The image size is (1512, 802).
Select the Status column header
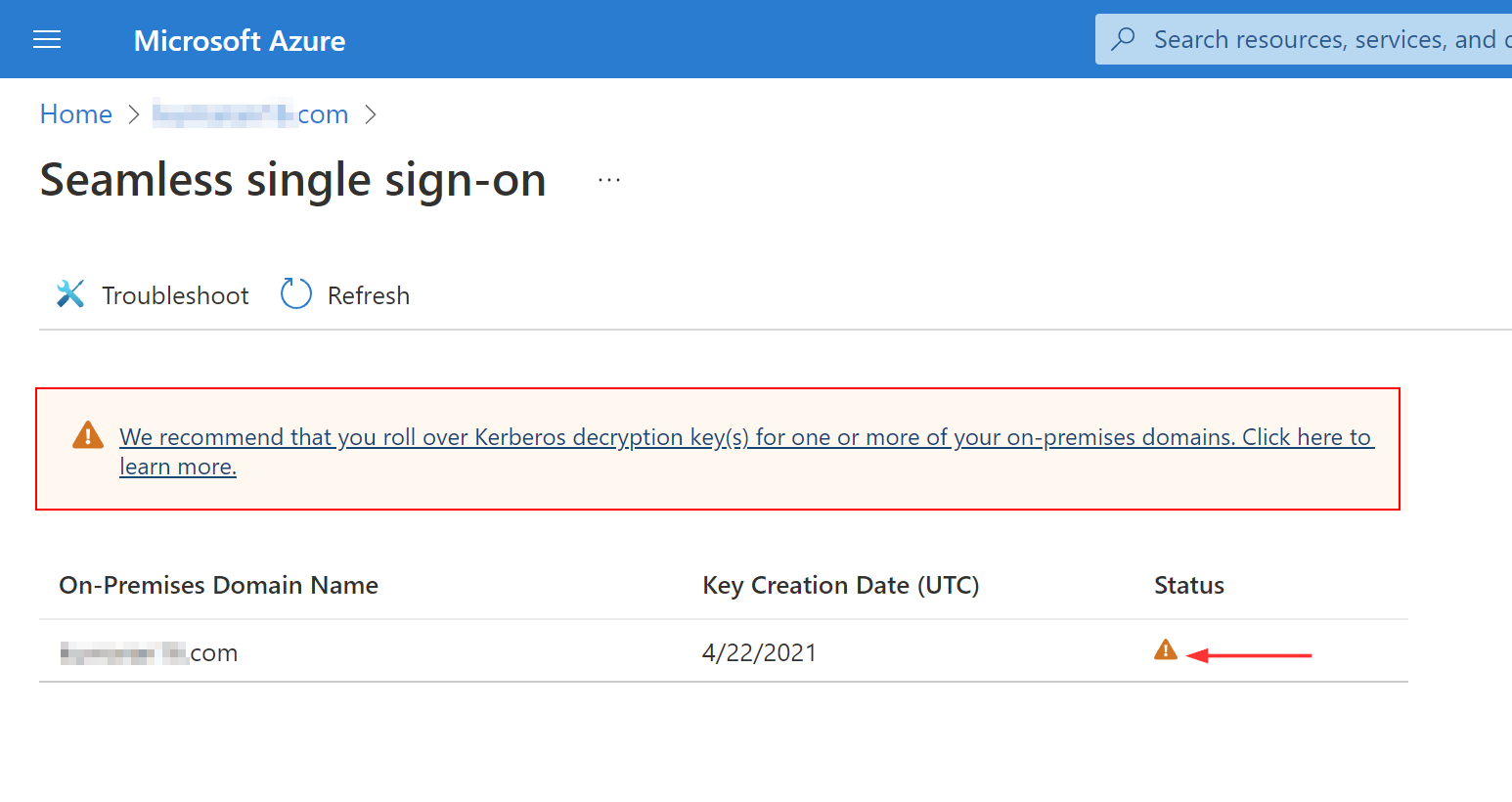(x=1188, y=585)
